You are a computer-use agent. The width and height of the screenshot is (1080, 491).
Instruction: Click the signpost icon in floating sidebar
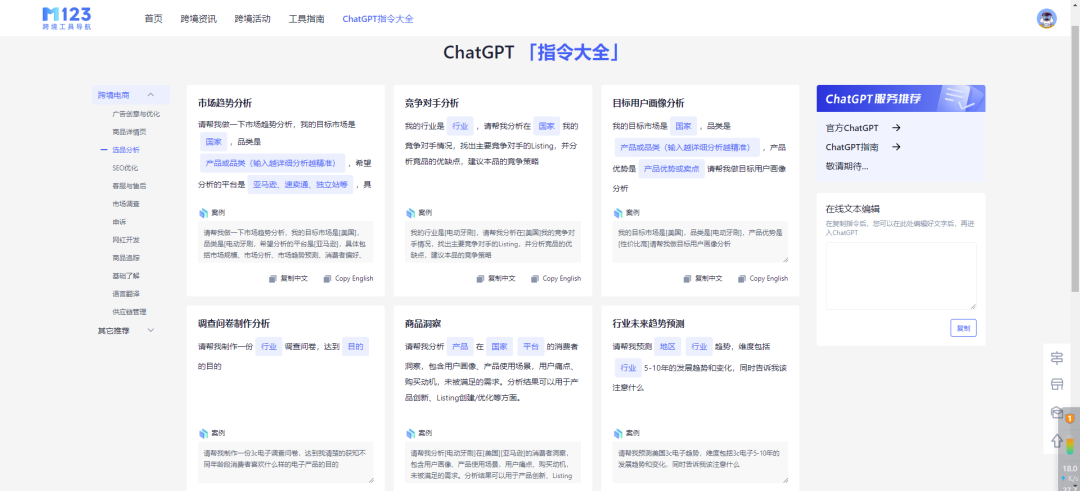coord(1056,358)
